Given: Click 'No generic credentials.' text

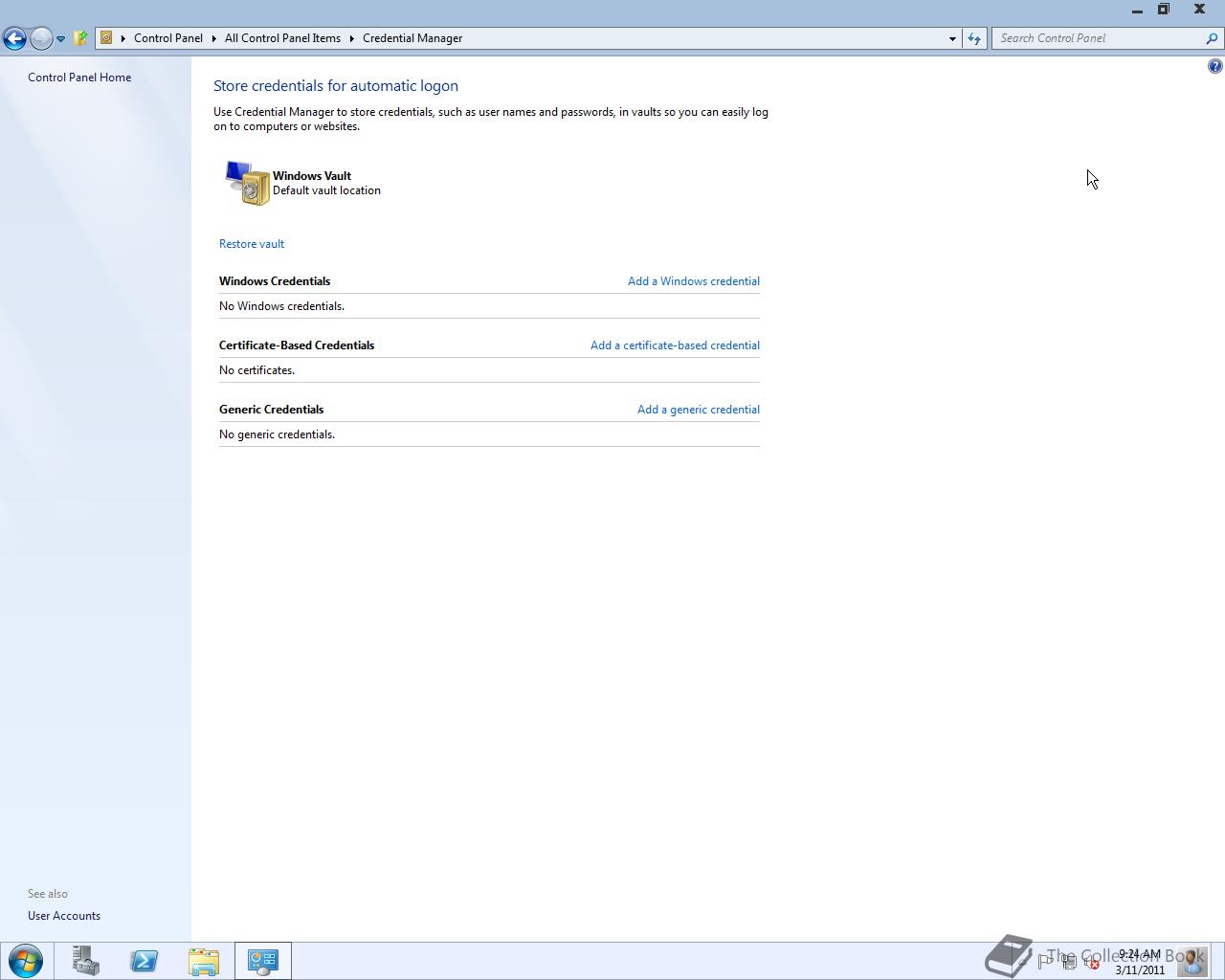Looking at the screenshot, I should click(x=277, y=434).
